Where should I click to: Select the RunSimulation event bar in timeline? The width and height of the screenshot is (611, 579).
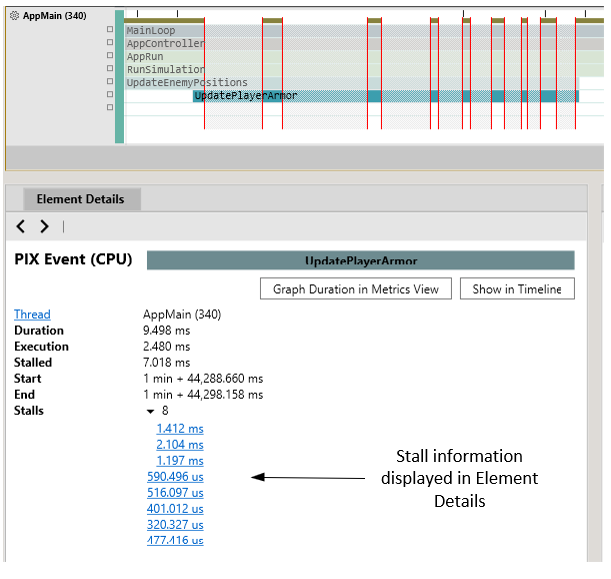pyautogui.click(x=364, y=70)
